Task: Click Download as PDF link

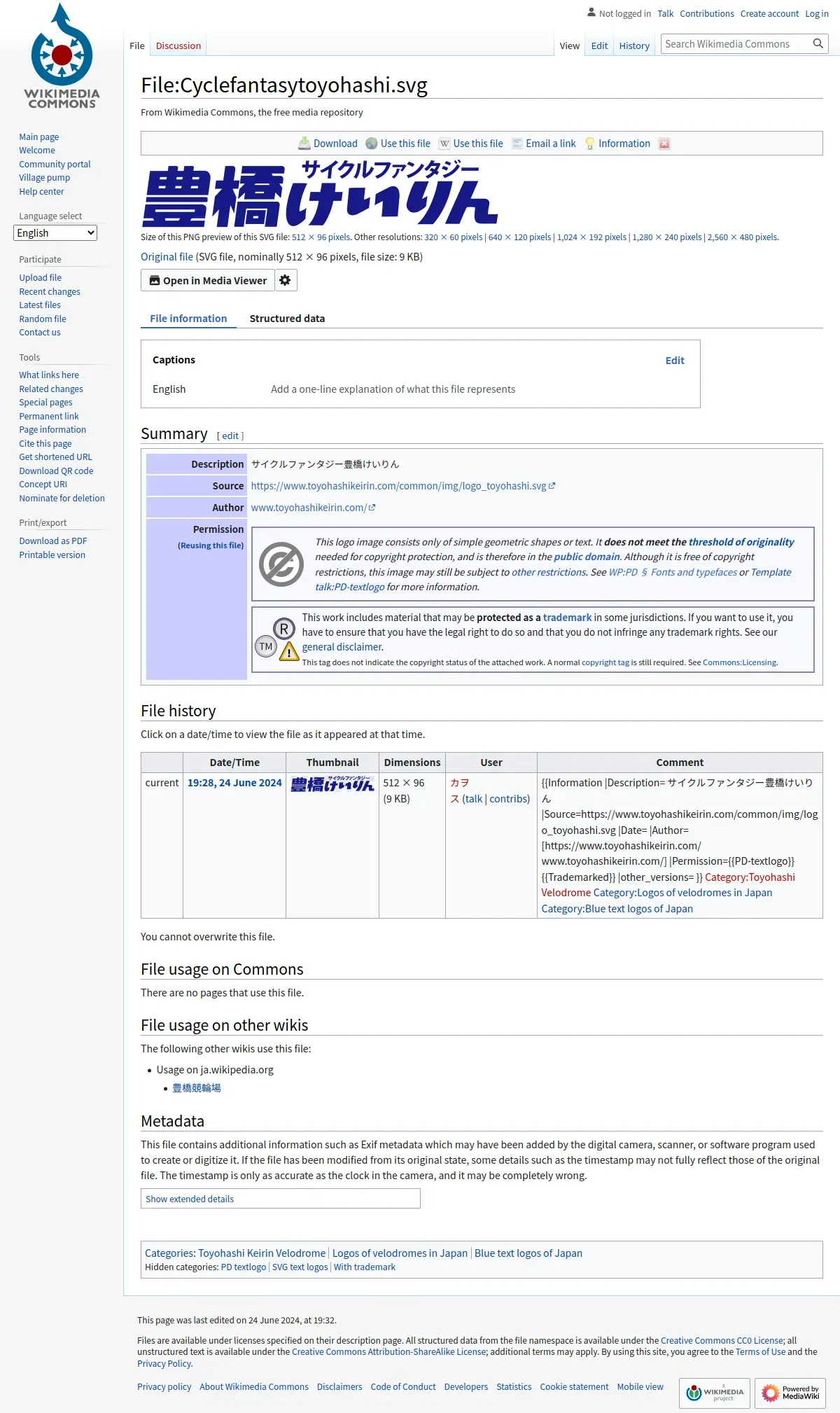Action: [53, 541]
